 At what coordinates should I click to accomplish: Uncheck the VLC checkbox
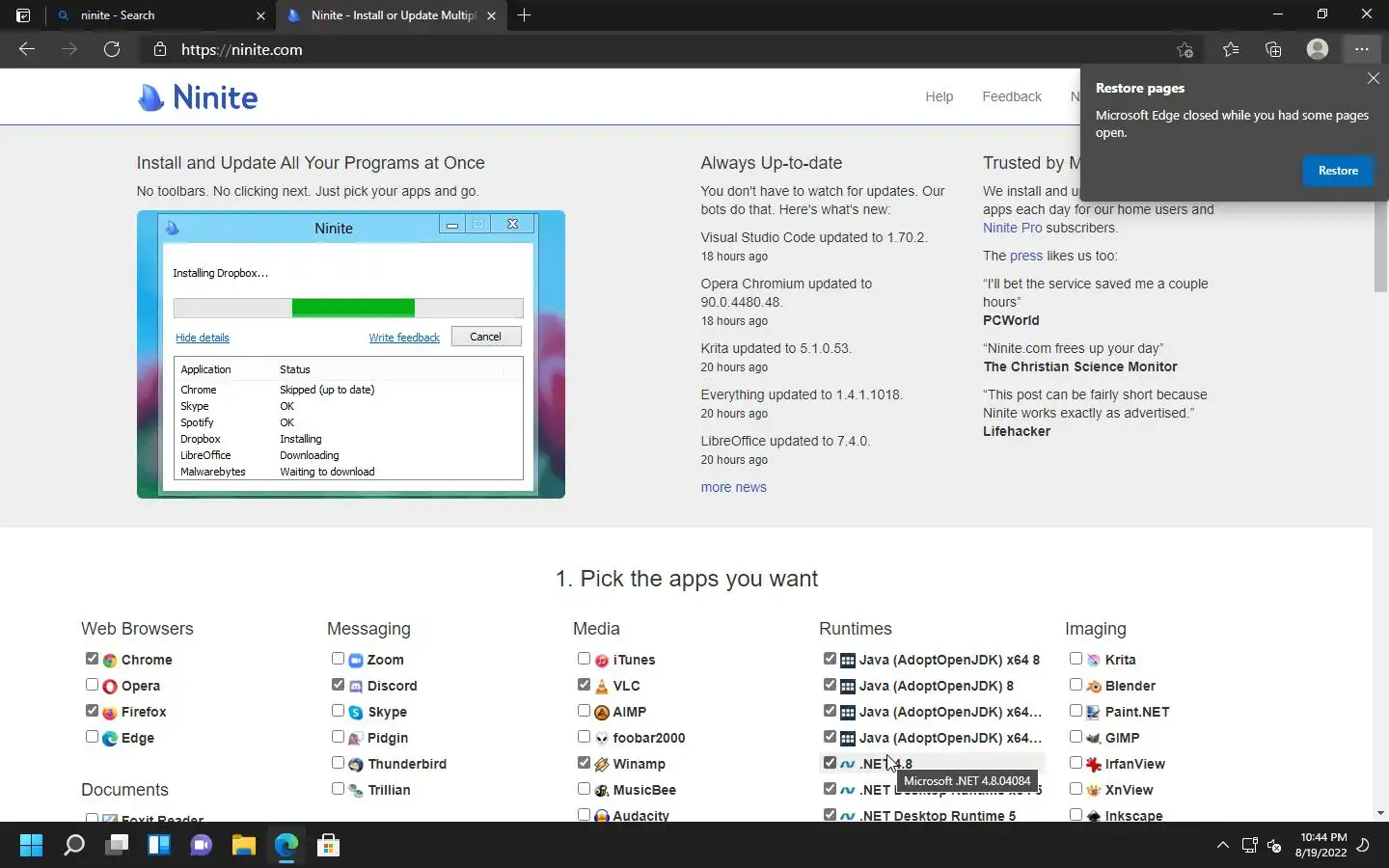tap(584, 685)
